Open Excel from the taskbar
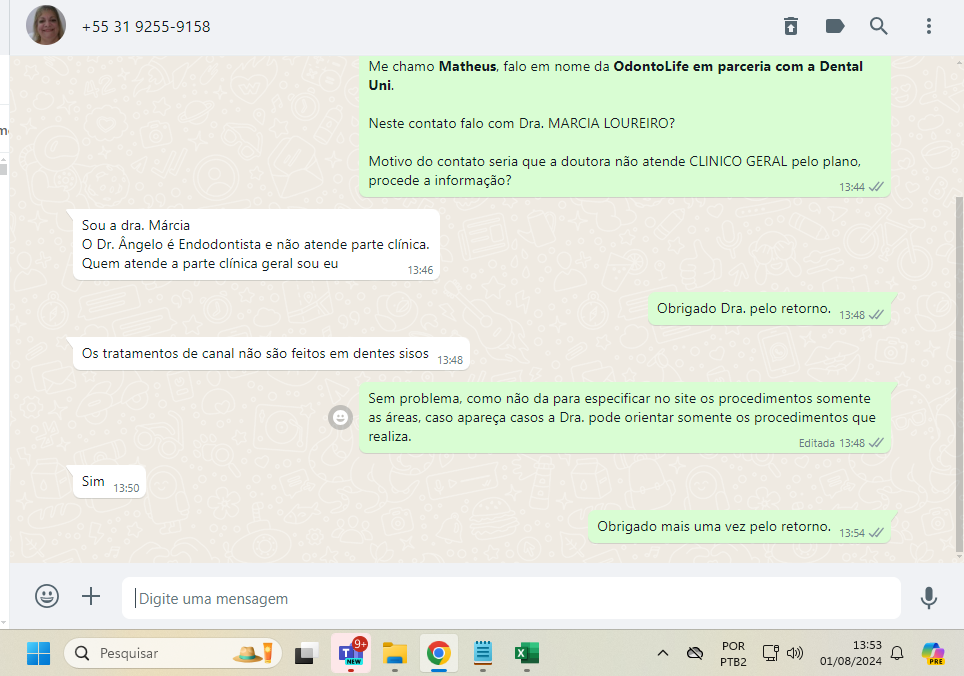 click(526, 653)
